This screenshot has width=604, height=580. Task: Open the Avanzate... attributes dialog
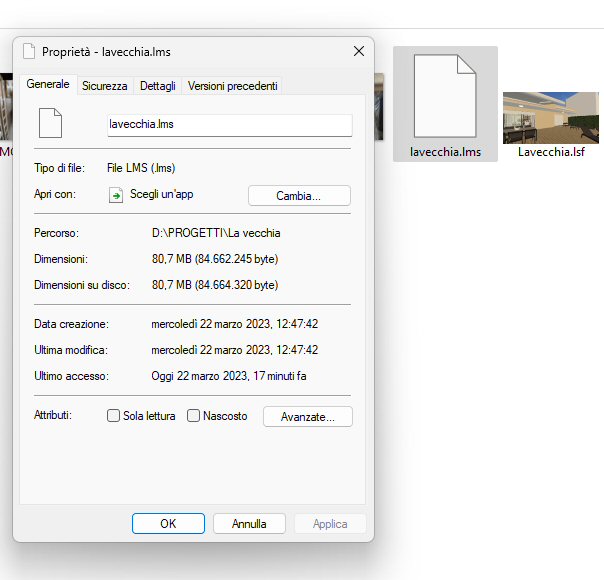(307, 416)
